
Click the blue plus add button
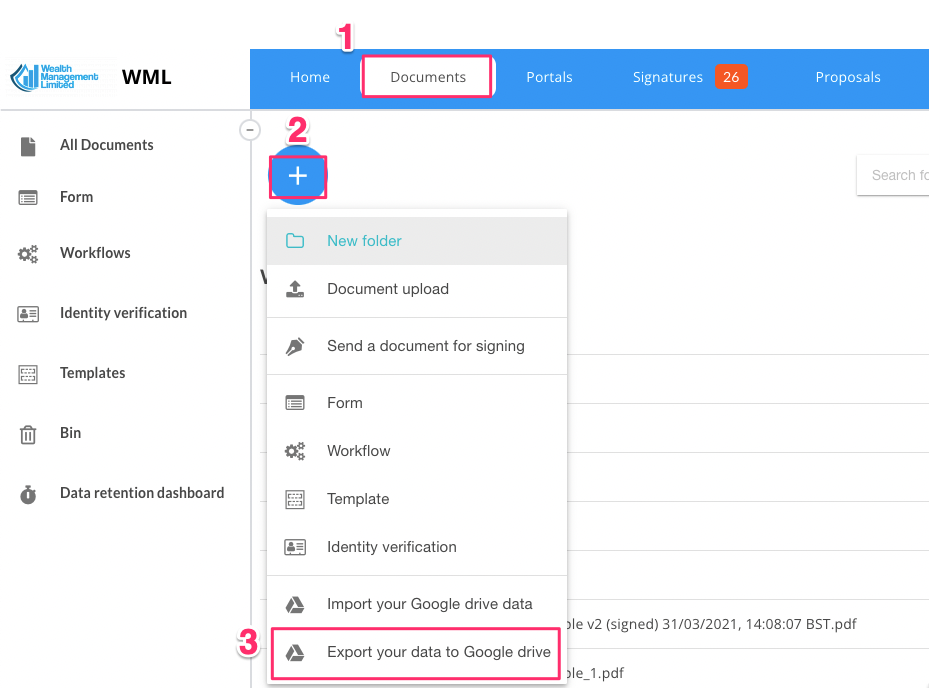pos(297,176)
